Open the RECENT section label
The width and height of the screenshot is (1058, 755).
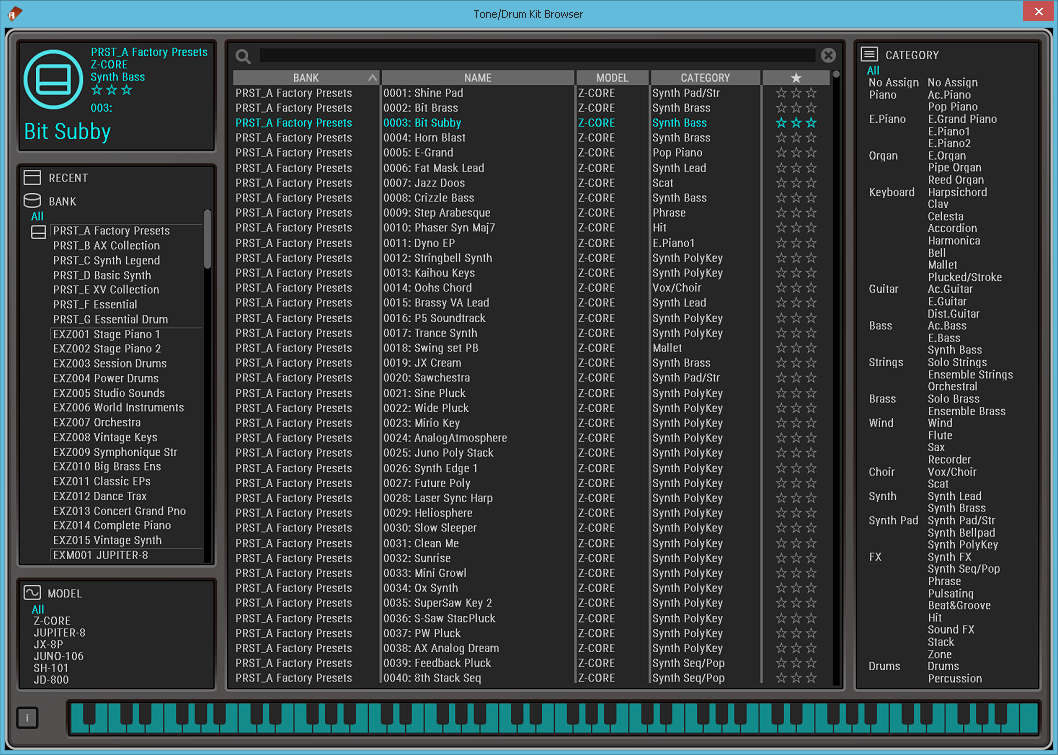68,178
